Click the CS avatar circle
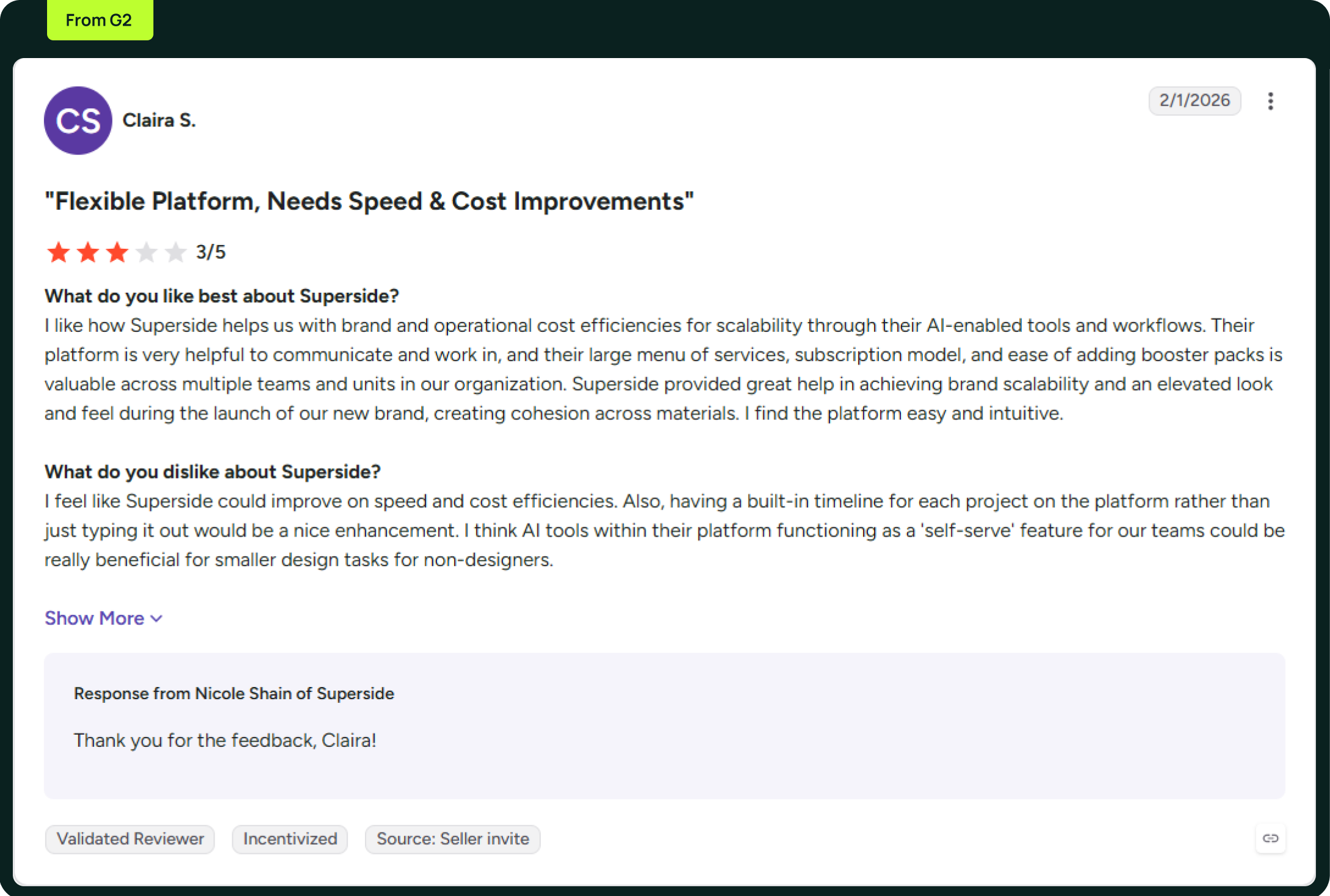 click(x=78, y=120)
